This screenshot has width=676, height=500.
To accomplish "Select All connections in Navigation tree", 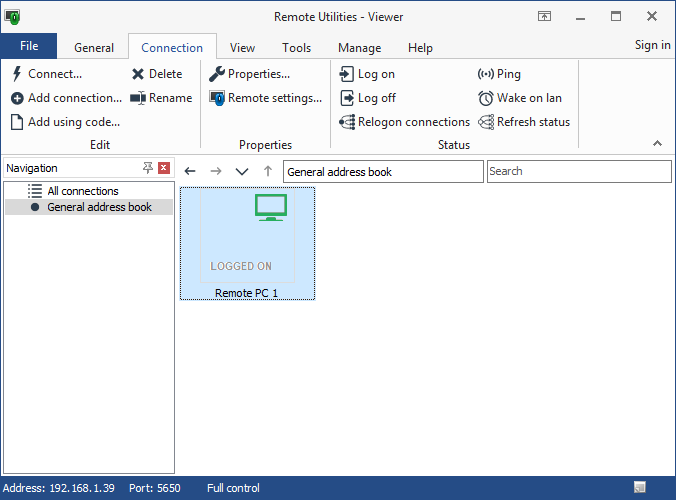I will point(88,191).
